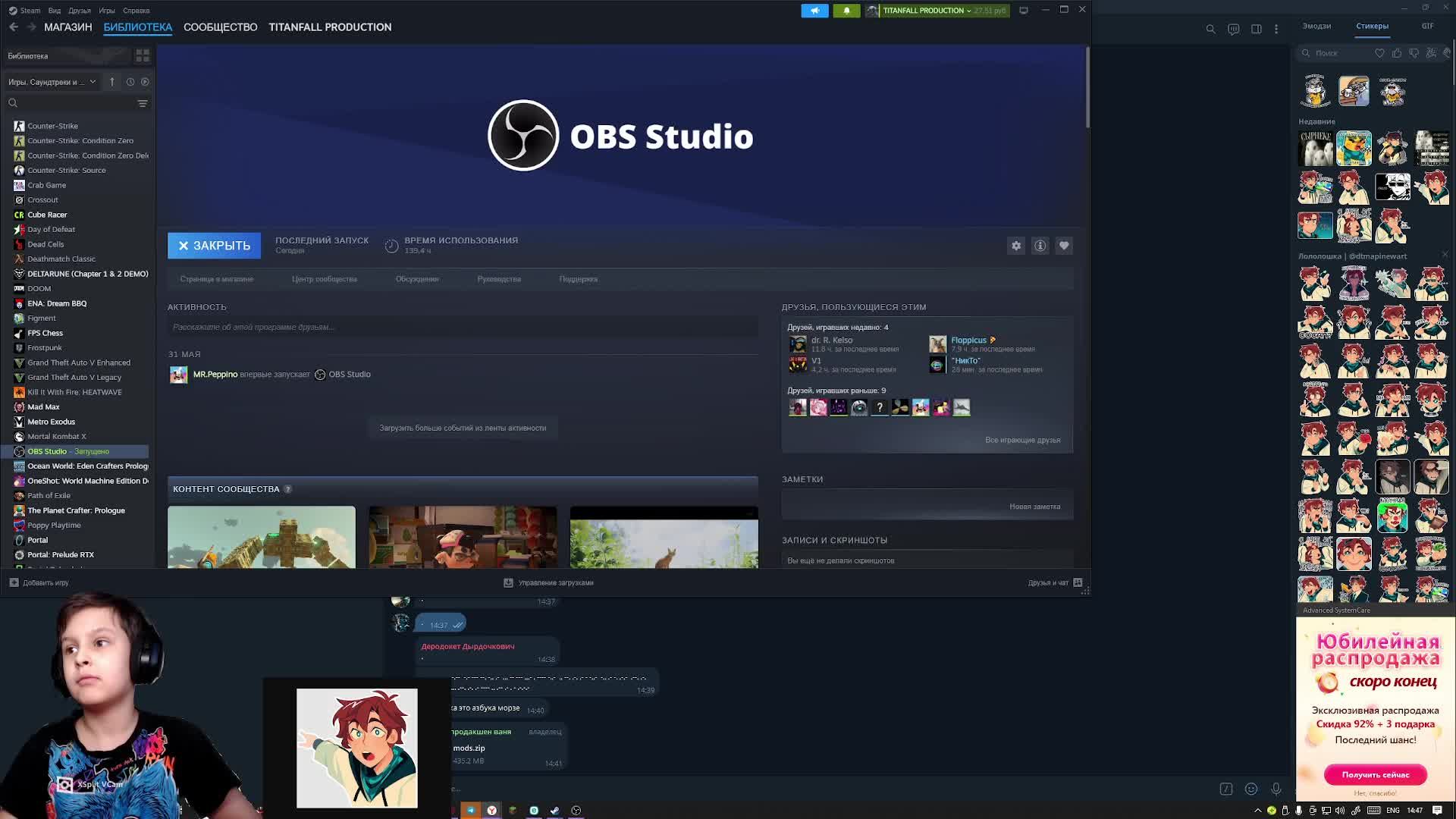Select Metro Exodus in the library list
The image size is (1456, 819).
point(51,422)
